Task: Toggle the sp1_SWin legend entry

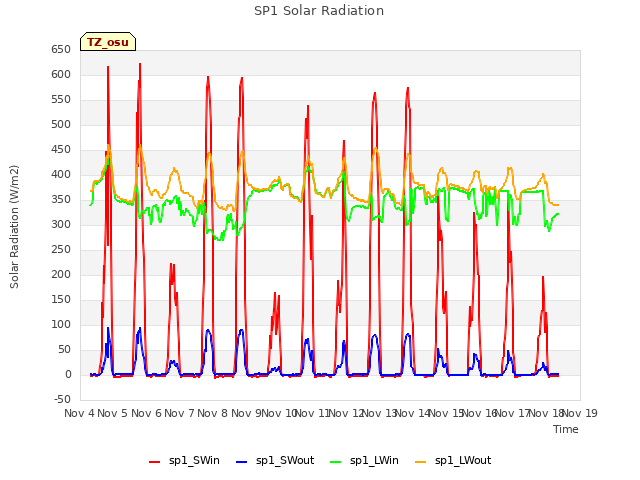Action: (x=184, y=461)
